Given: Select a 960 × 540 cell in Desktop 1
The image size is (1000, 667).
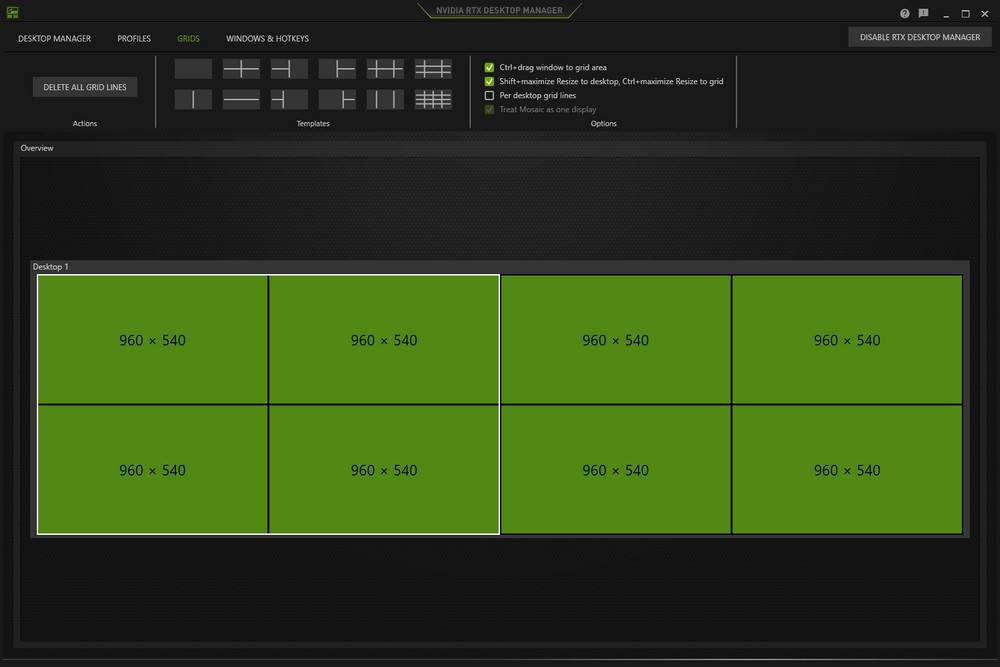Looking at the screenshot, I should pyautogui.click(x=152, y=340).
